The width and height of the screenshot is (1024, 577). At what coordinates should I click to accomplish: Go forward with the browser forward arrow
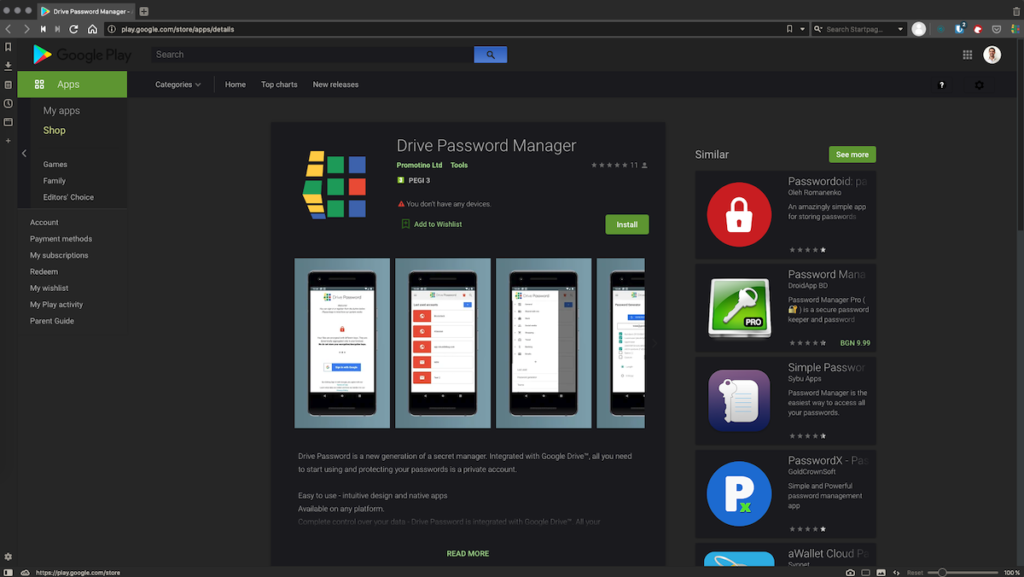point(26,29)
